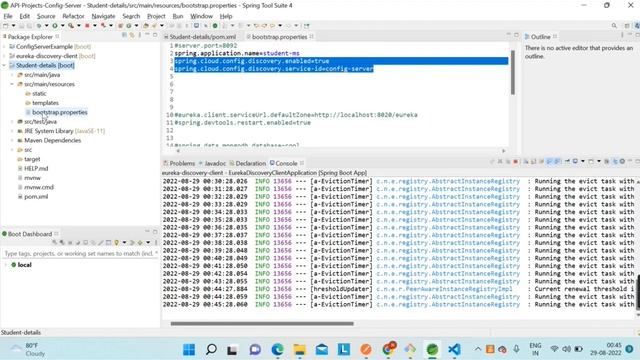
Task: Toggle the filter box icon in Boot Dashboard toolbar
Action: pyautogui.click(x=108, y=242)
